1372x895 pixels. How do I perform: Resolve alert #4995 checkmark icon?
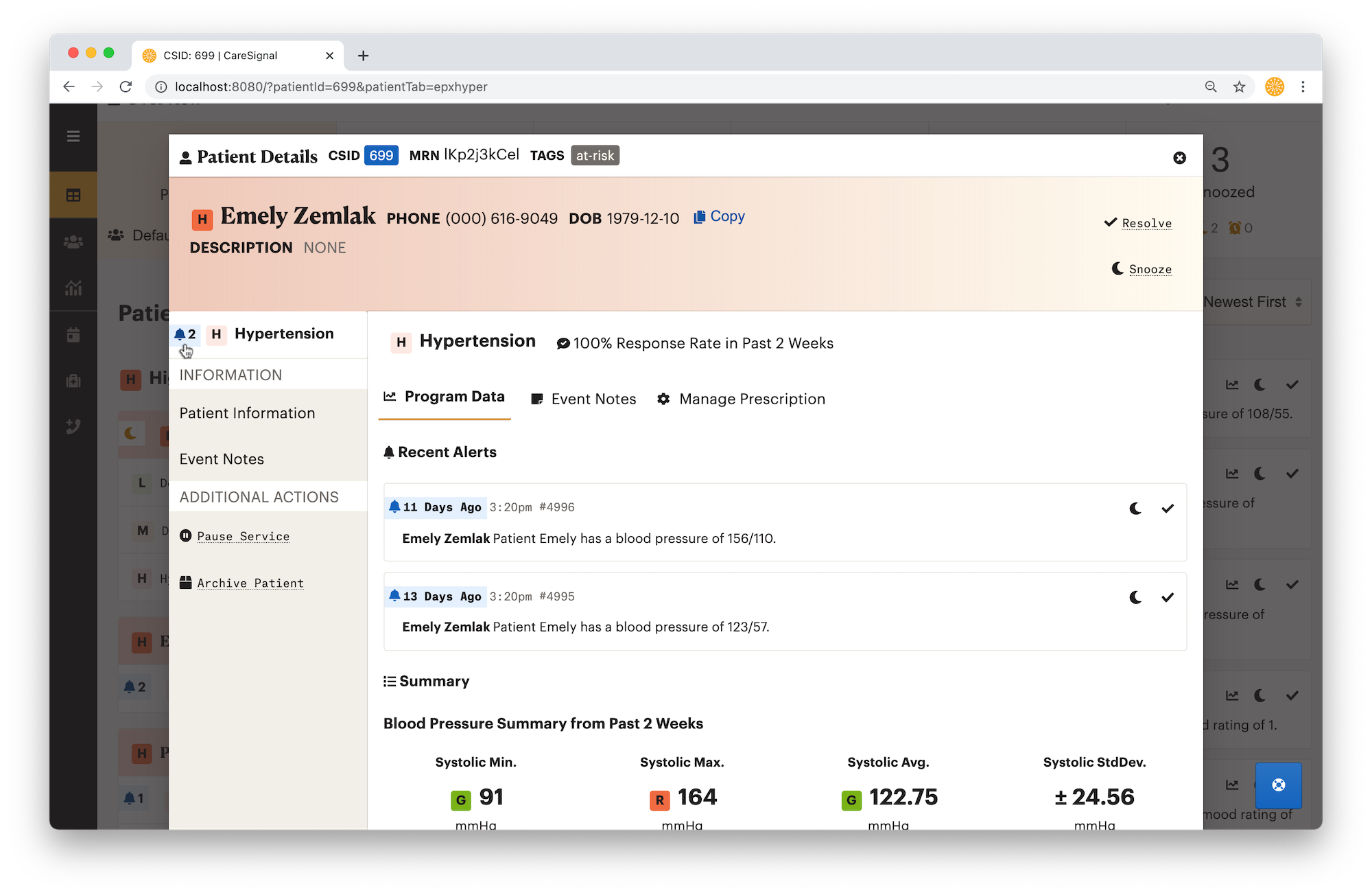click(1168, 598)
